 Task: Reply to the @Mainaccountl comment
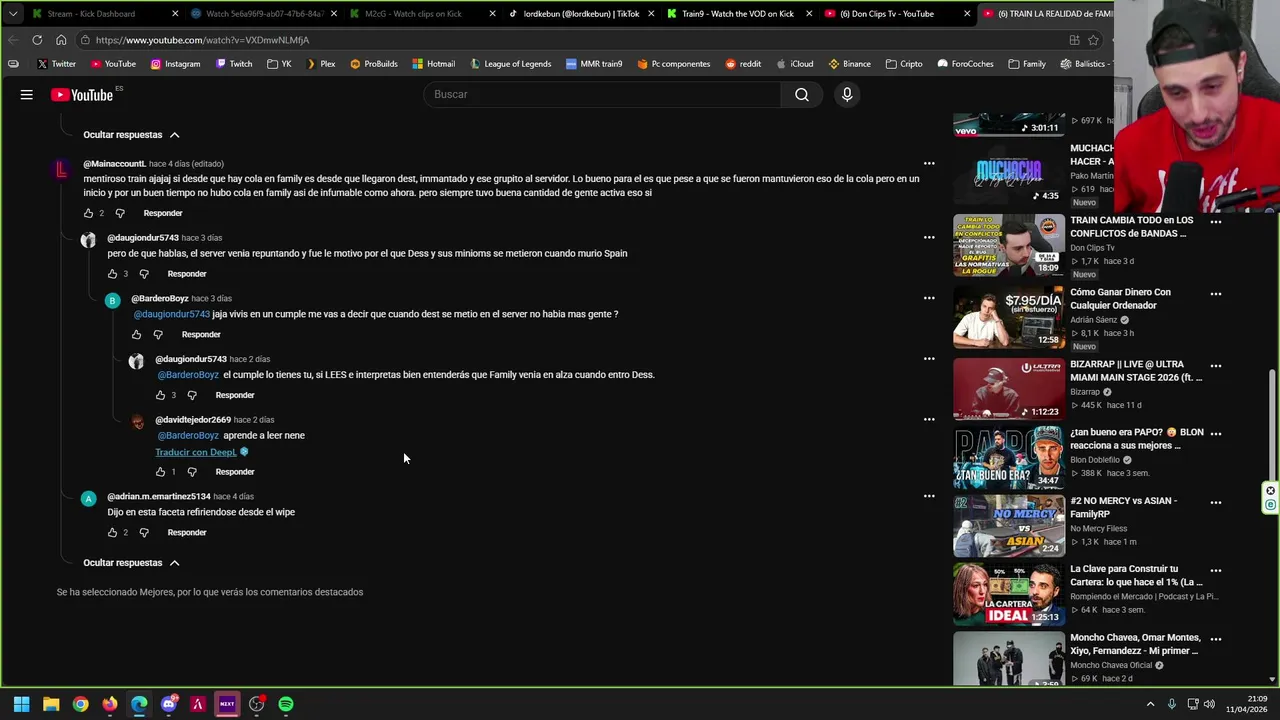[x=163, y=213]
